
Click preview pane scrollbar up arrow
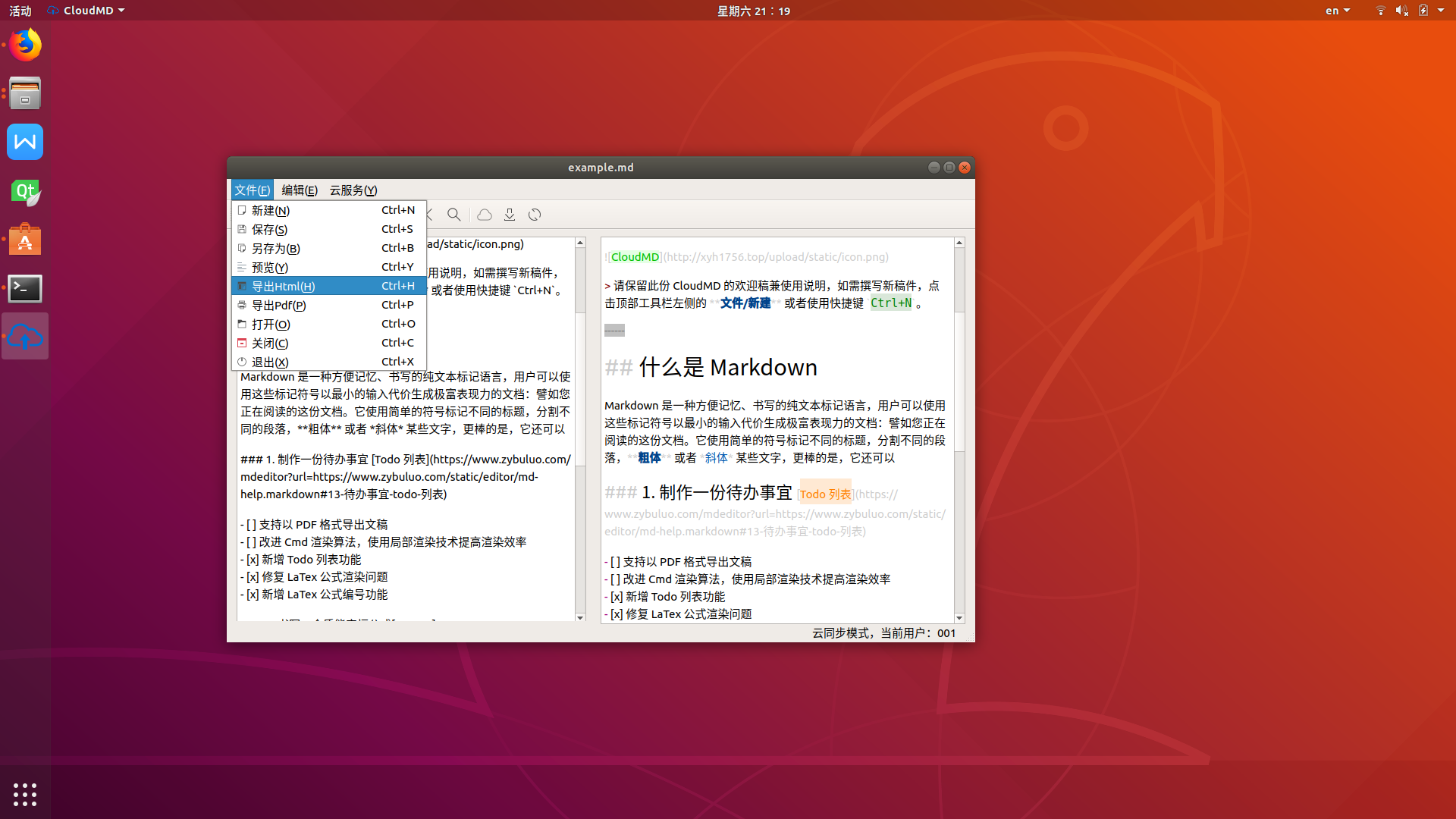coord(959,243)
